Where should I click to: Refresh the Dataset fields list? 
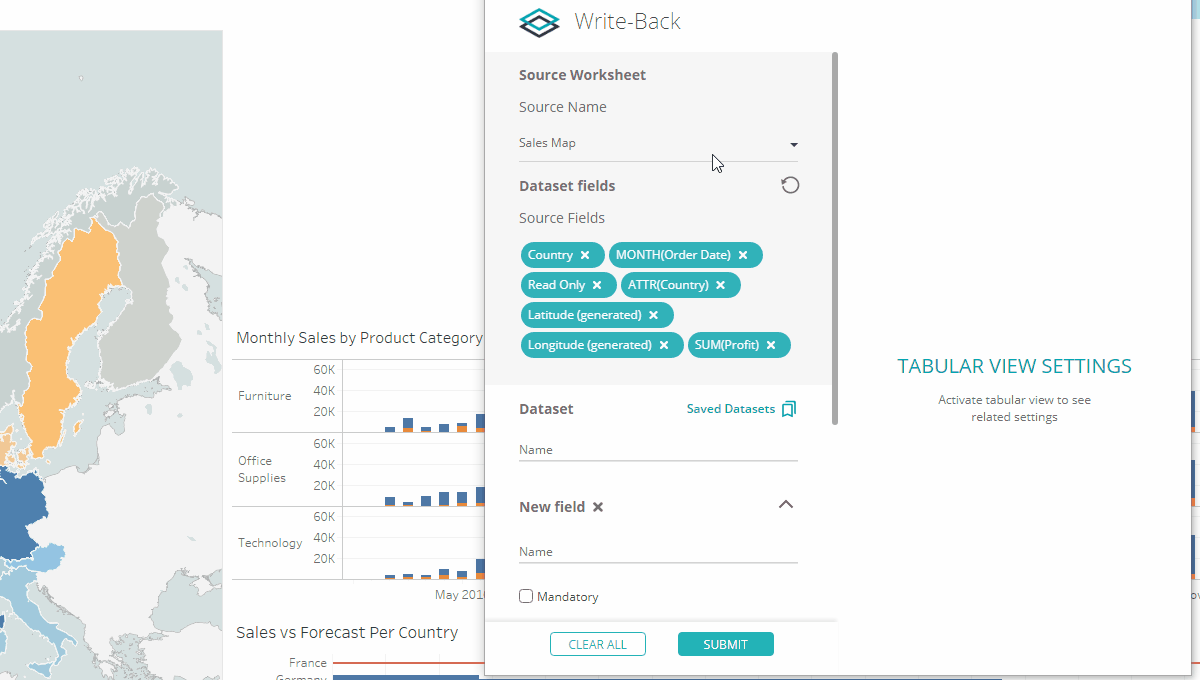[790, 185]
